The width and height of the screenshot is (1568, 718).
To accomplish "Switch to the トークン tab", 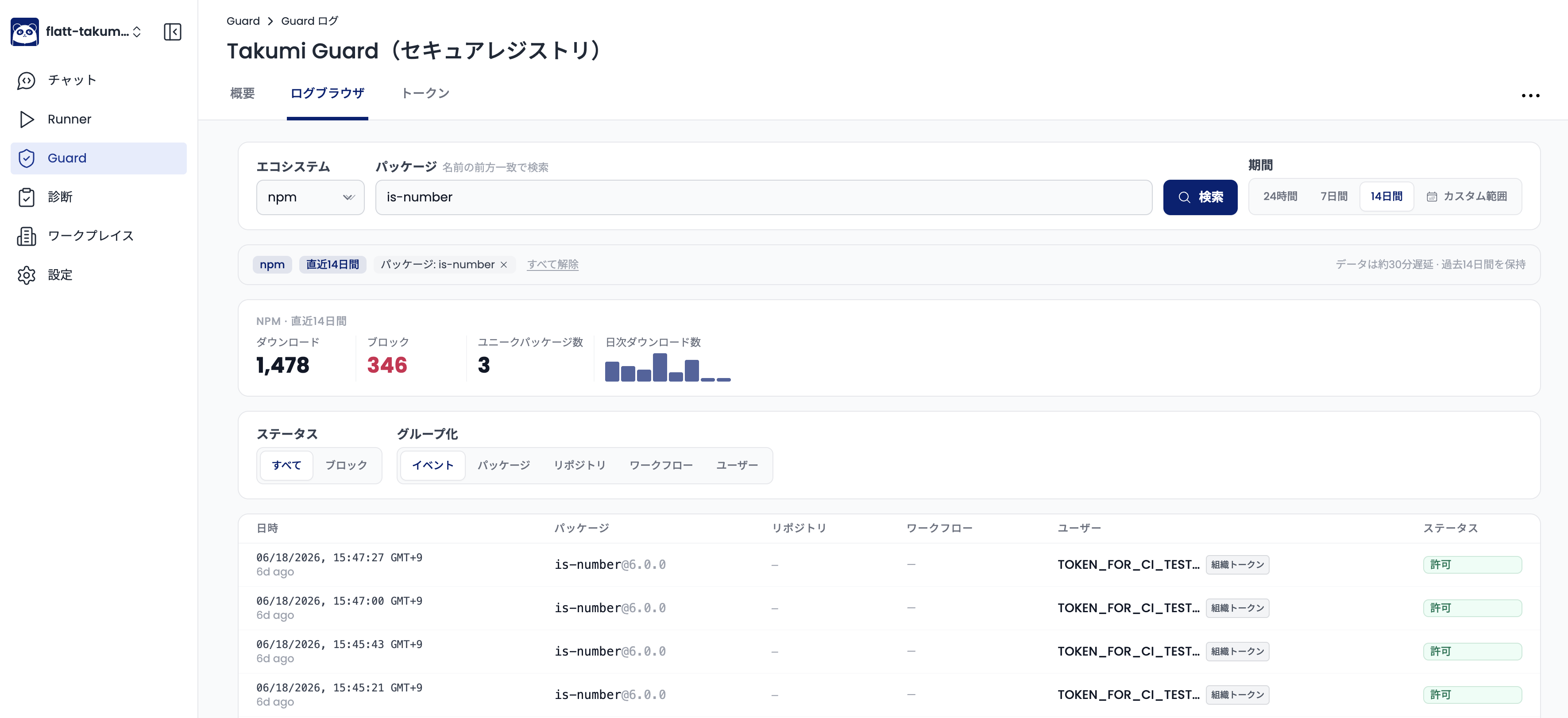I will pyautogui.click(x=425, y=93).
